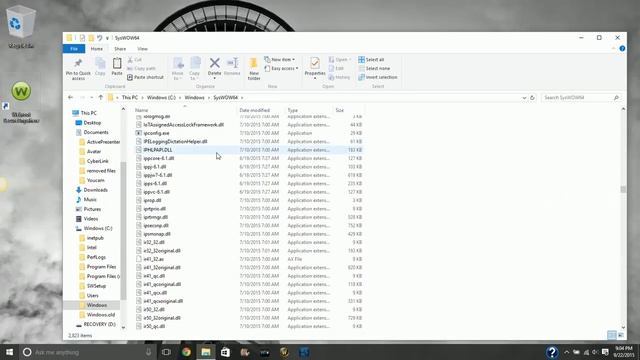Viewport: 640px width, 360px height.
Task: Select the IPHLPAPI.DLL file
Action: pyautogui.click(x=158, y=150)
